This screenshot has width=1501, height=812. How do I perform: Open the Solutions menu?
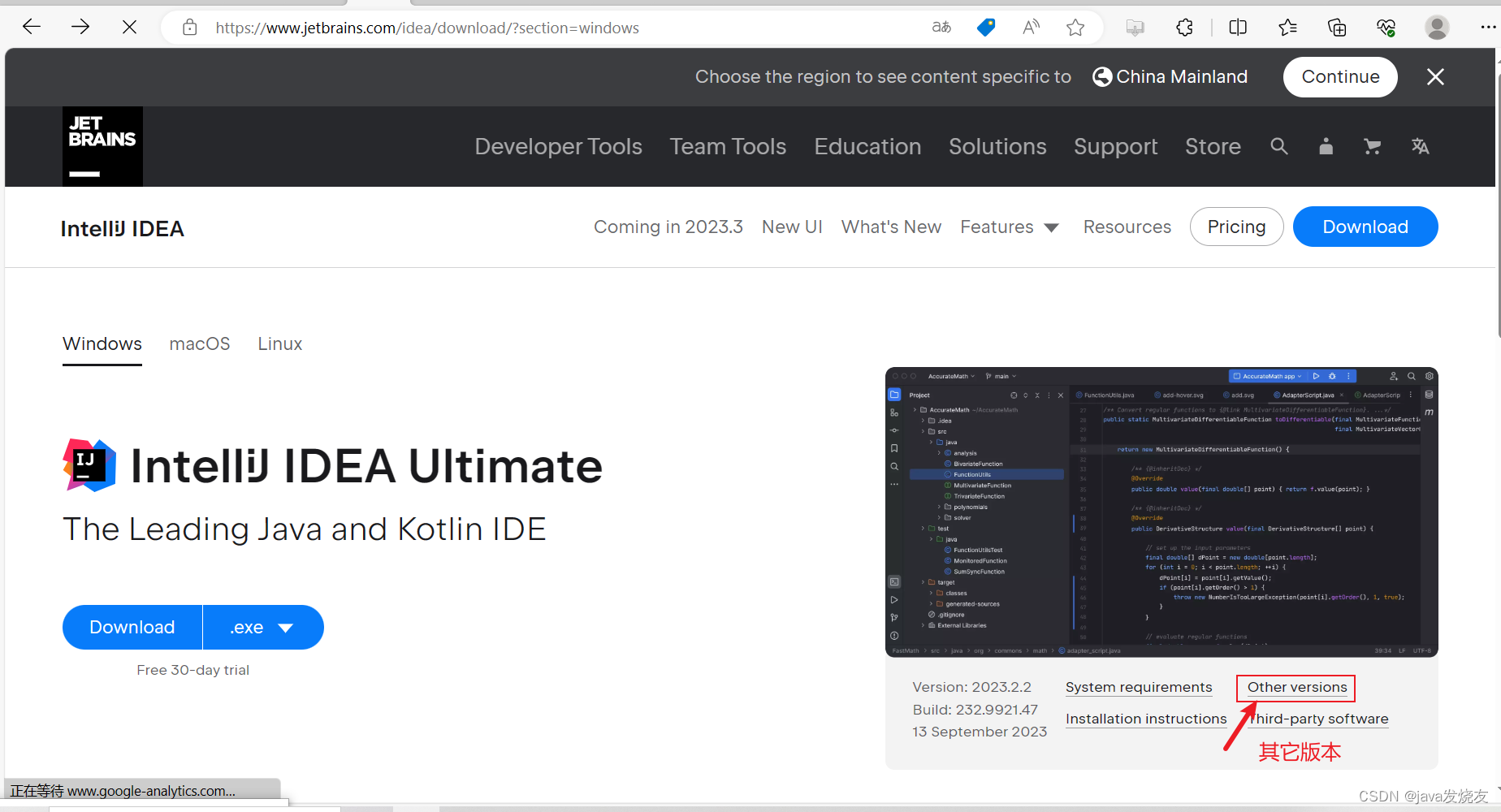tap(997, 146)
